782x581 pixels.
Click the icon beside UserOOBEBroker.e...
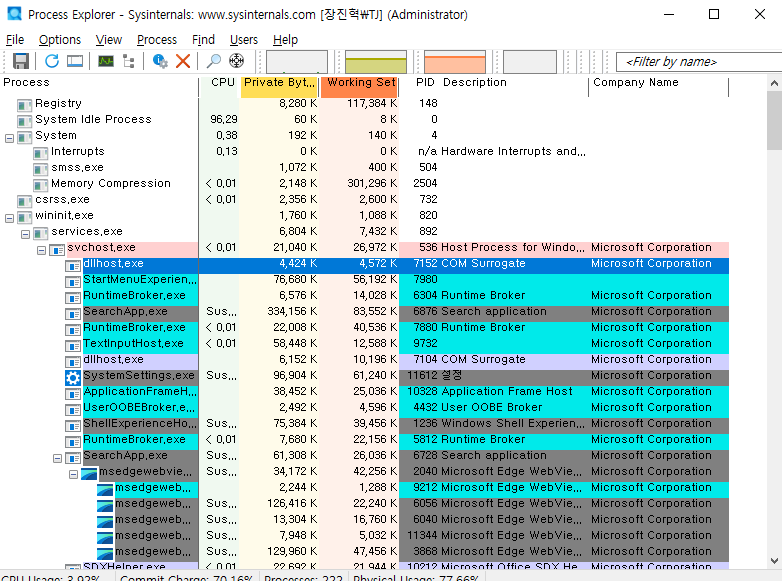(x=73, y=409)
